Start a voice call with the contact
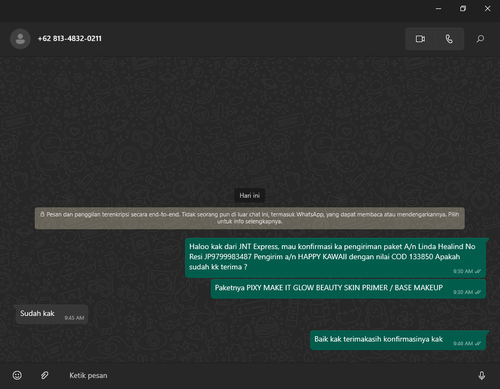Viewport: 500px width, 389px height. [449, 39]
